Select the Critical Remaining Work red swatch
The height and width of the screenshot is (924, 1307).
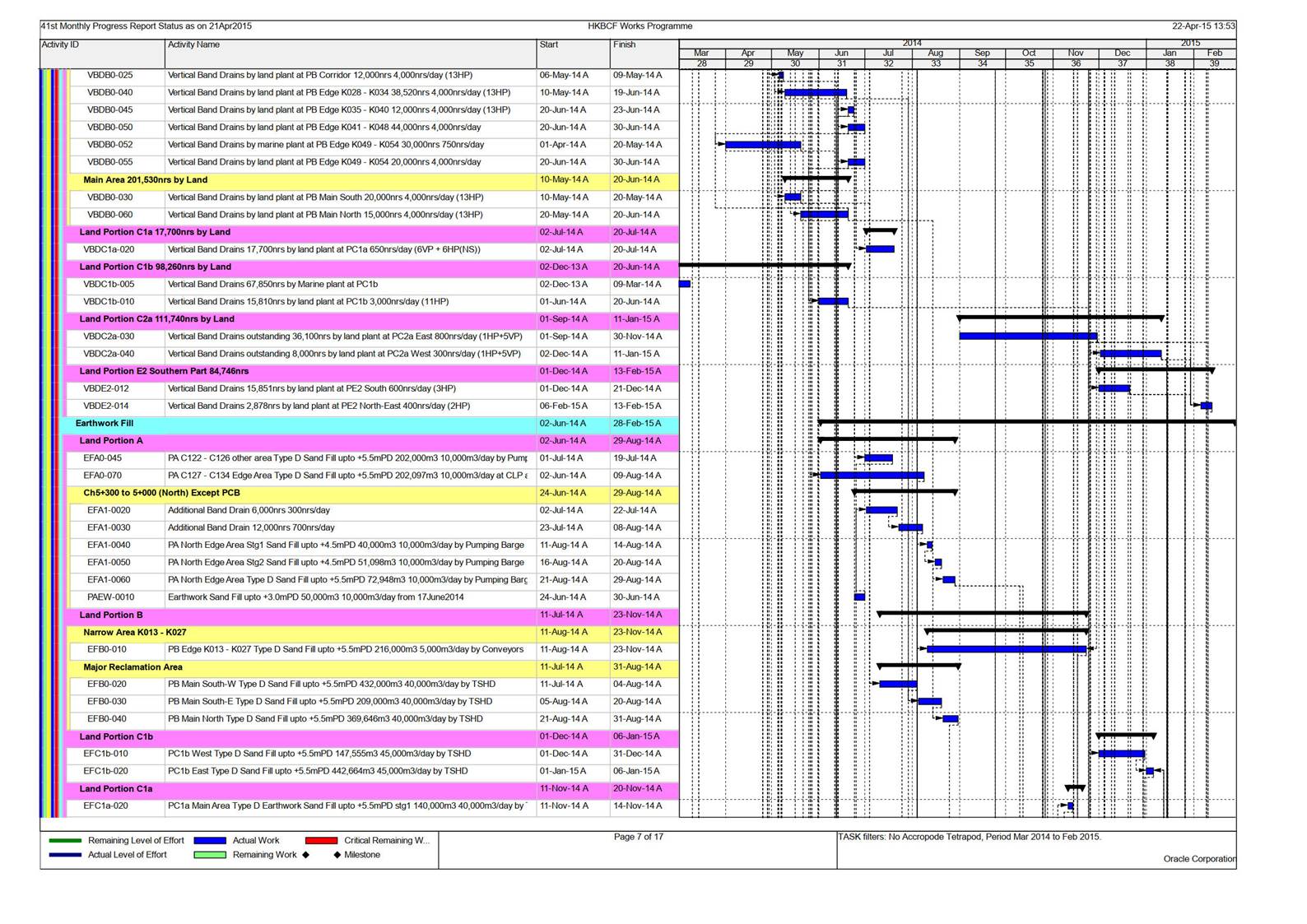(321, 841)
